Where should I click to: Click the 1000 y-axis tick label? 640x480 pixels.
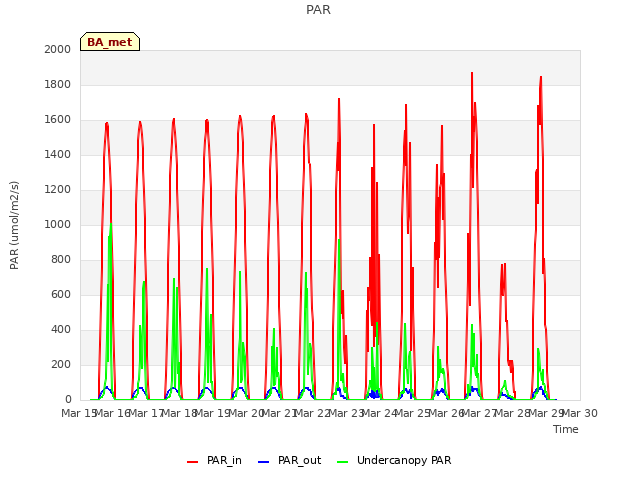(58, 224)
